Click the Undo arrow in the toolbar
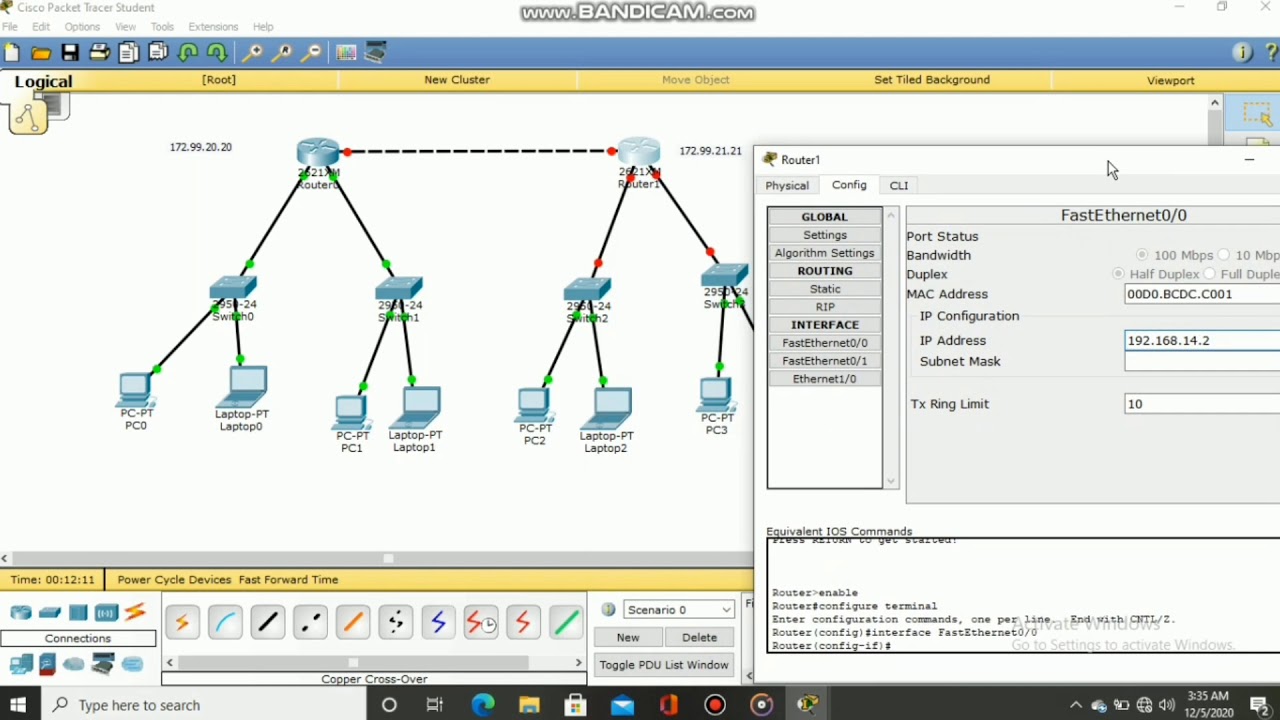Screen dimensions: 1280x720 pos(187,53)
